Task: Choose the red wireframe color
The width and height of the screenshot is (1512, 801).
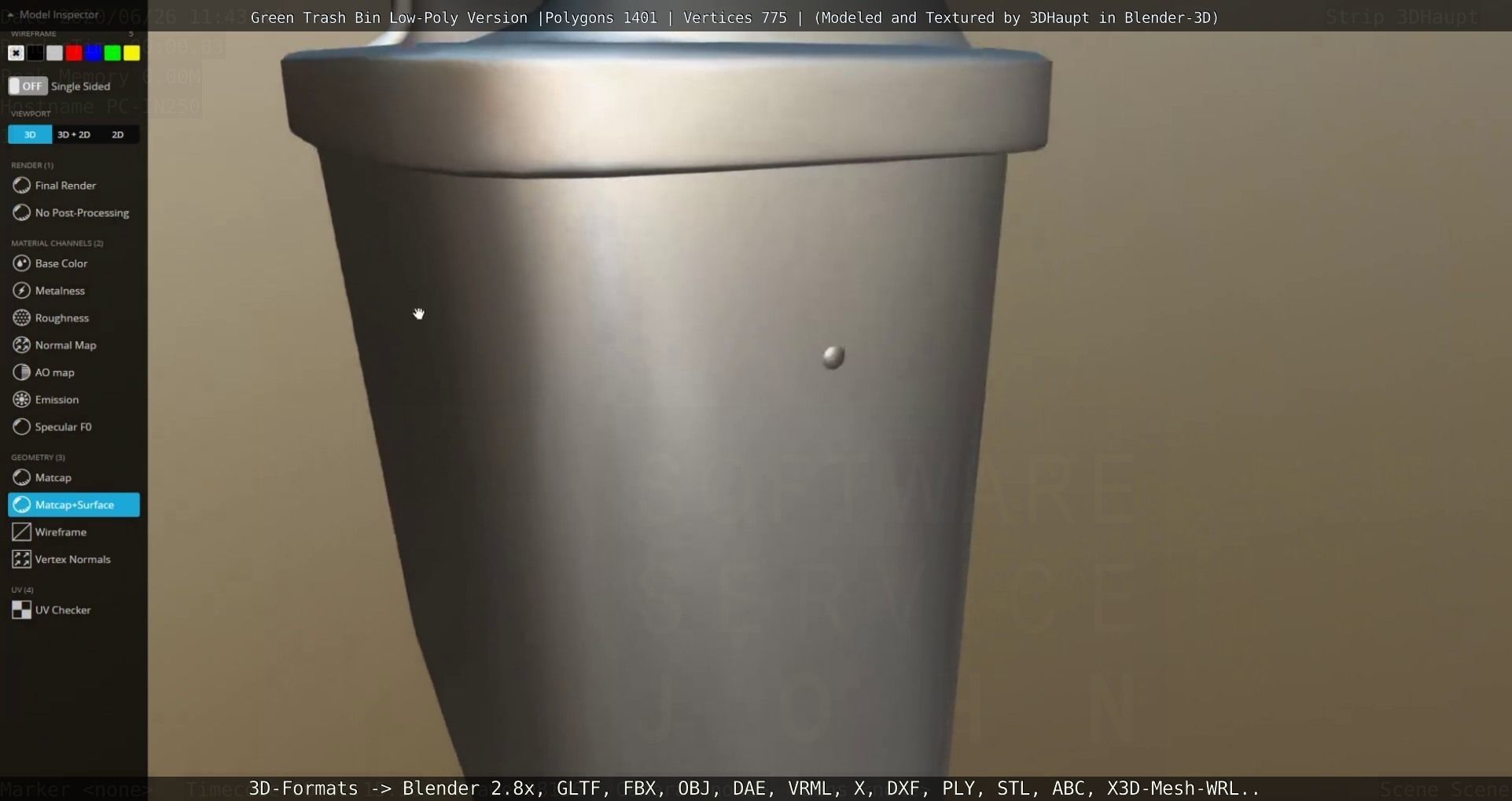Action: (74, 53)
